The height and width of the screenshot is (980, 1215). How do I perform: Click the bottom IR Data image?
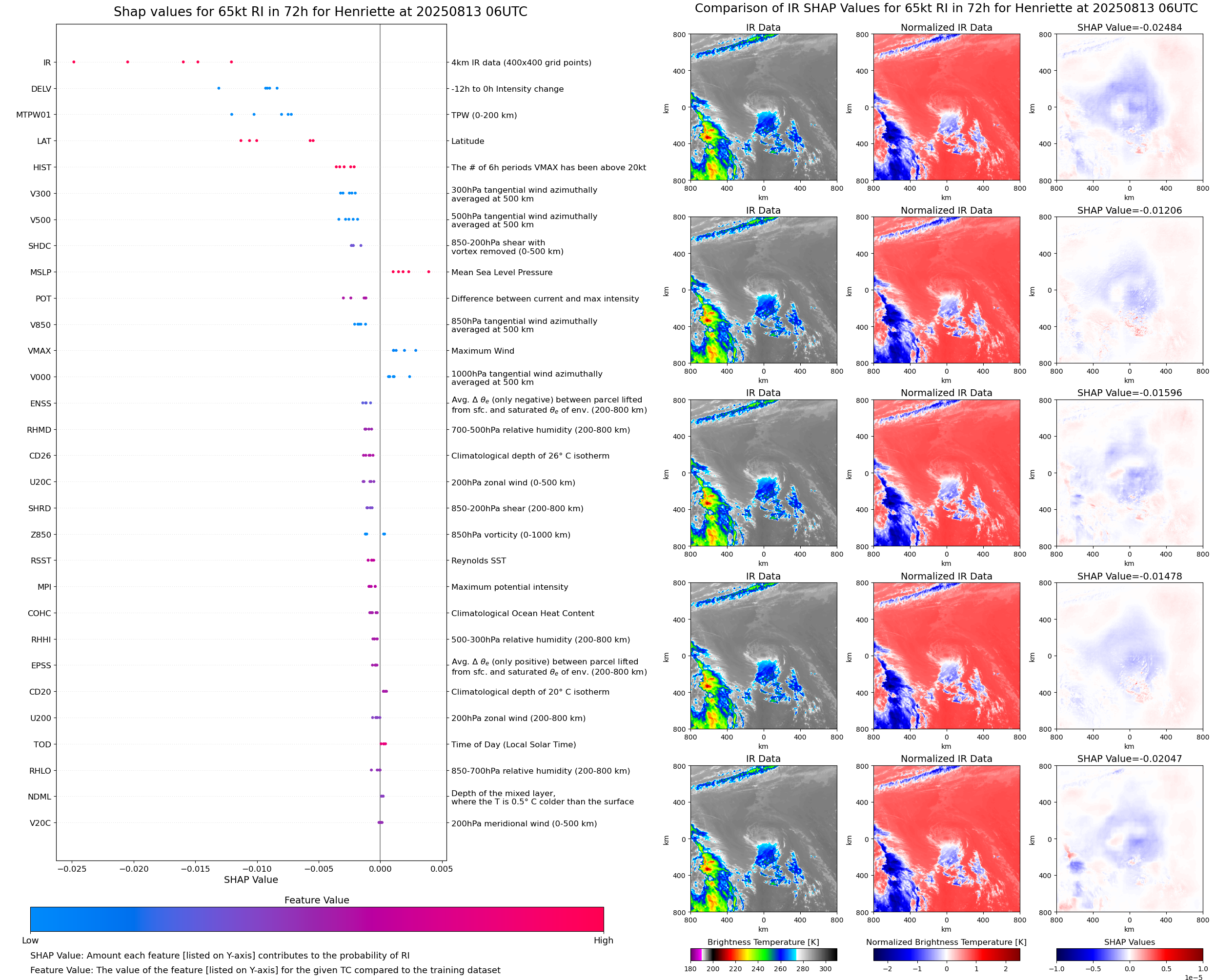(763, 839)
